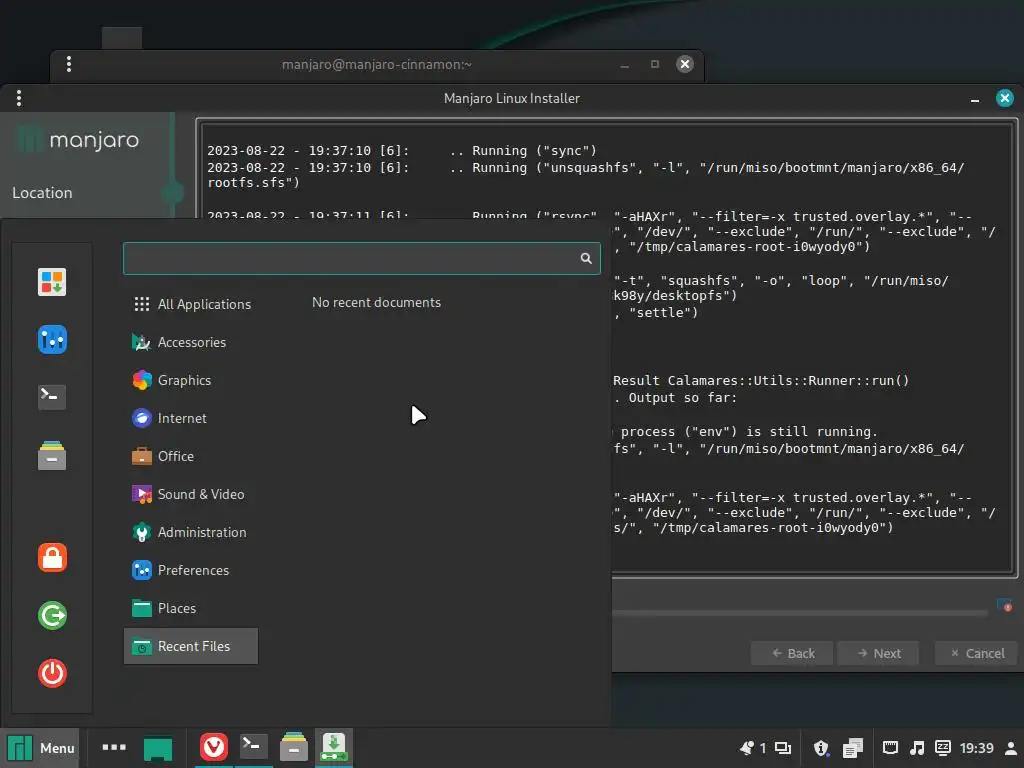Click the user applet icon in the tray
1024x768 pixels.
(x=1011, y=748)
